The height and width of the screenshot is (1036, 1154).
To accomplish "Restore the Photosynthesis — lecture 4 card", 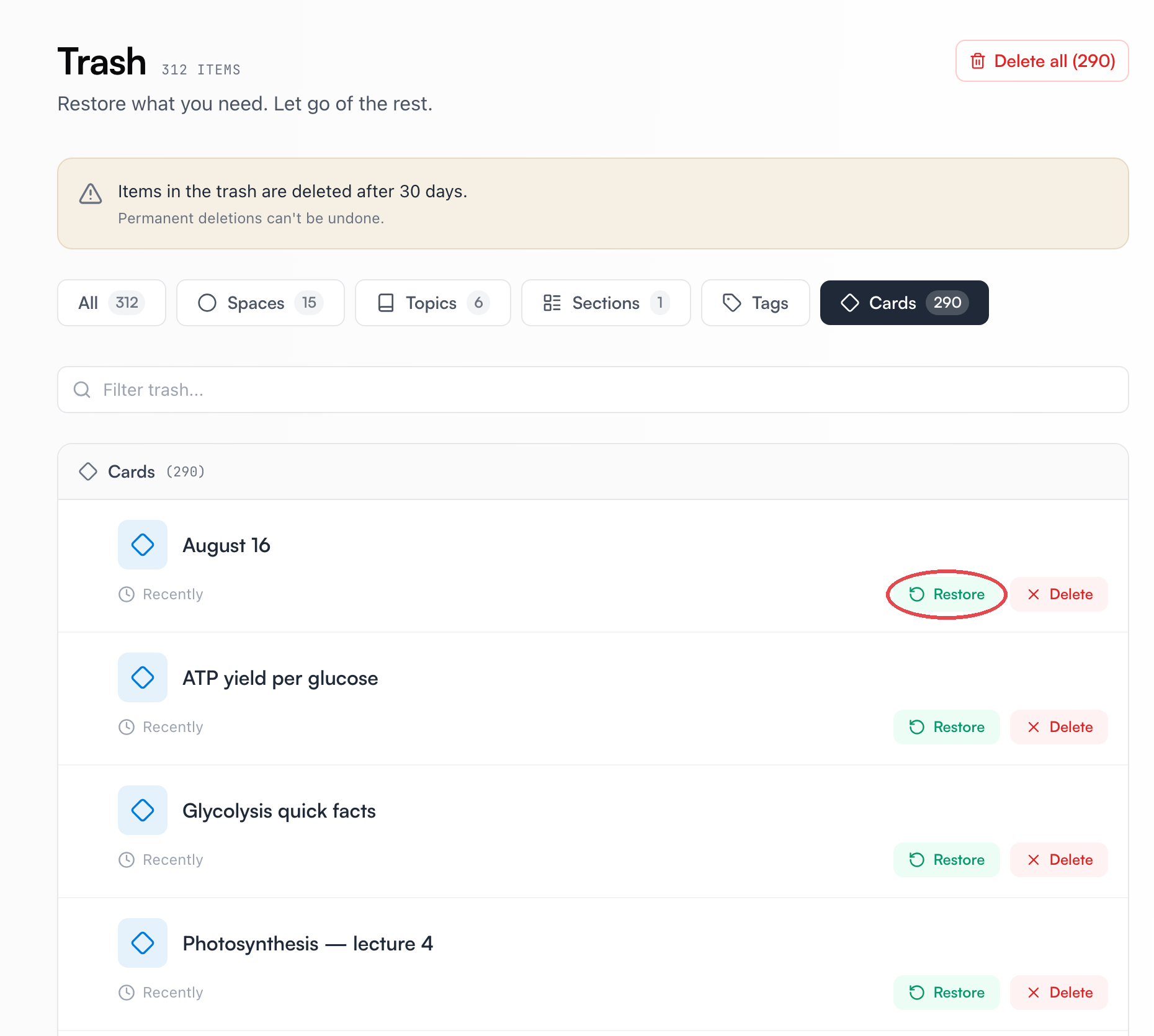I will tap(947, 993).
